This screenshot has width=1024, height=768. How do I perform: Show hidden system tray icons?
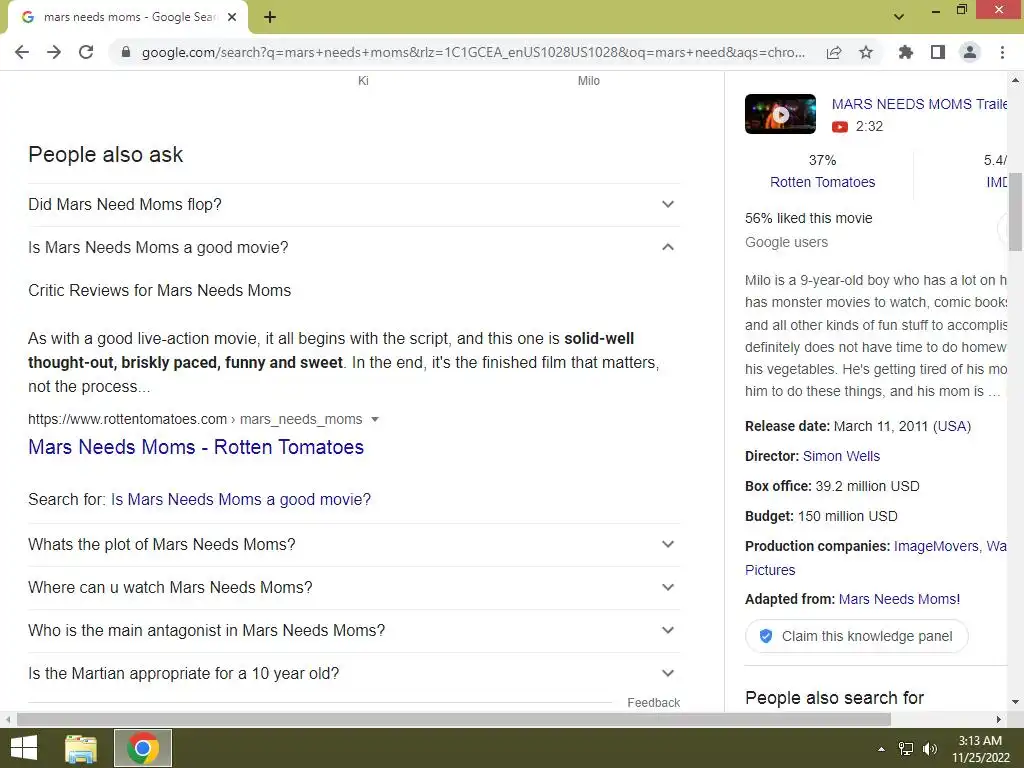[882, 749]
